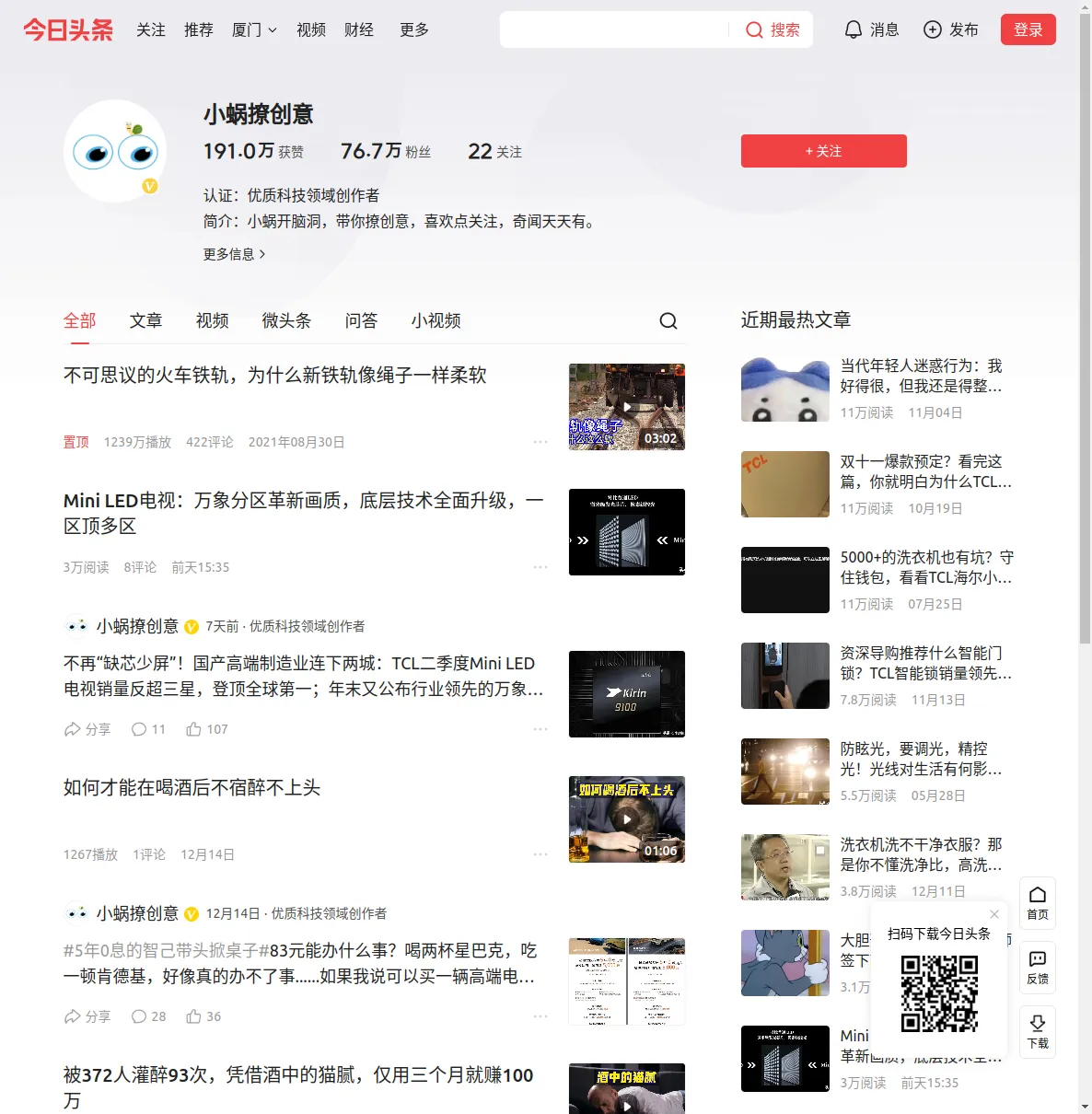Screen dimensions: 1092x1114
Task: Open 消息 notifications bell
Action: [871, 29]
